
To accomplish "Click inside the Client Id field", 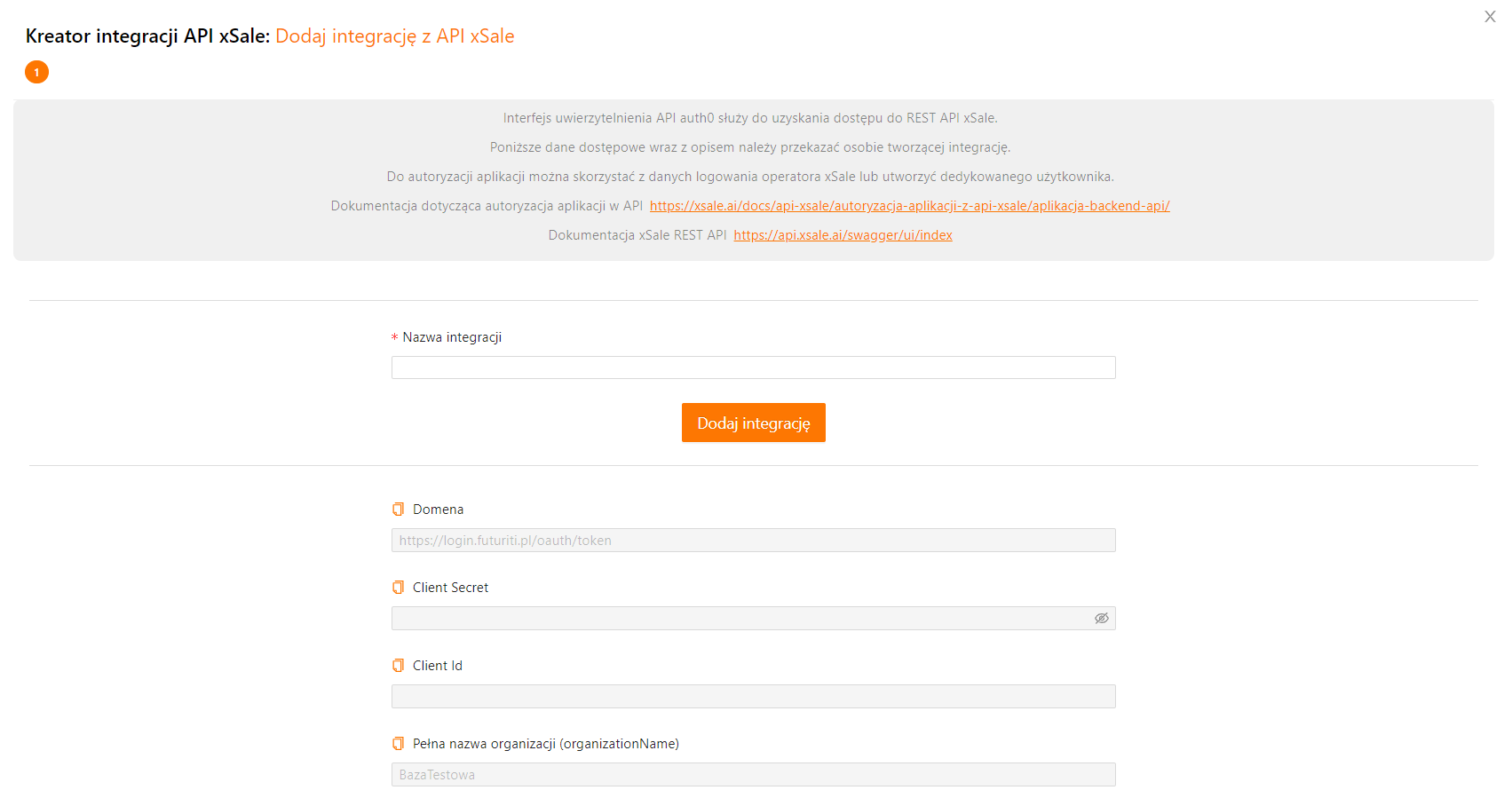I will click(x=753, y=697).
